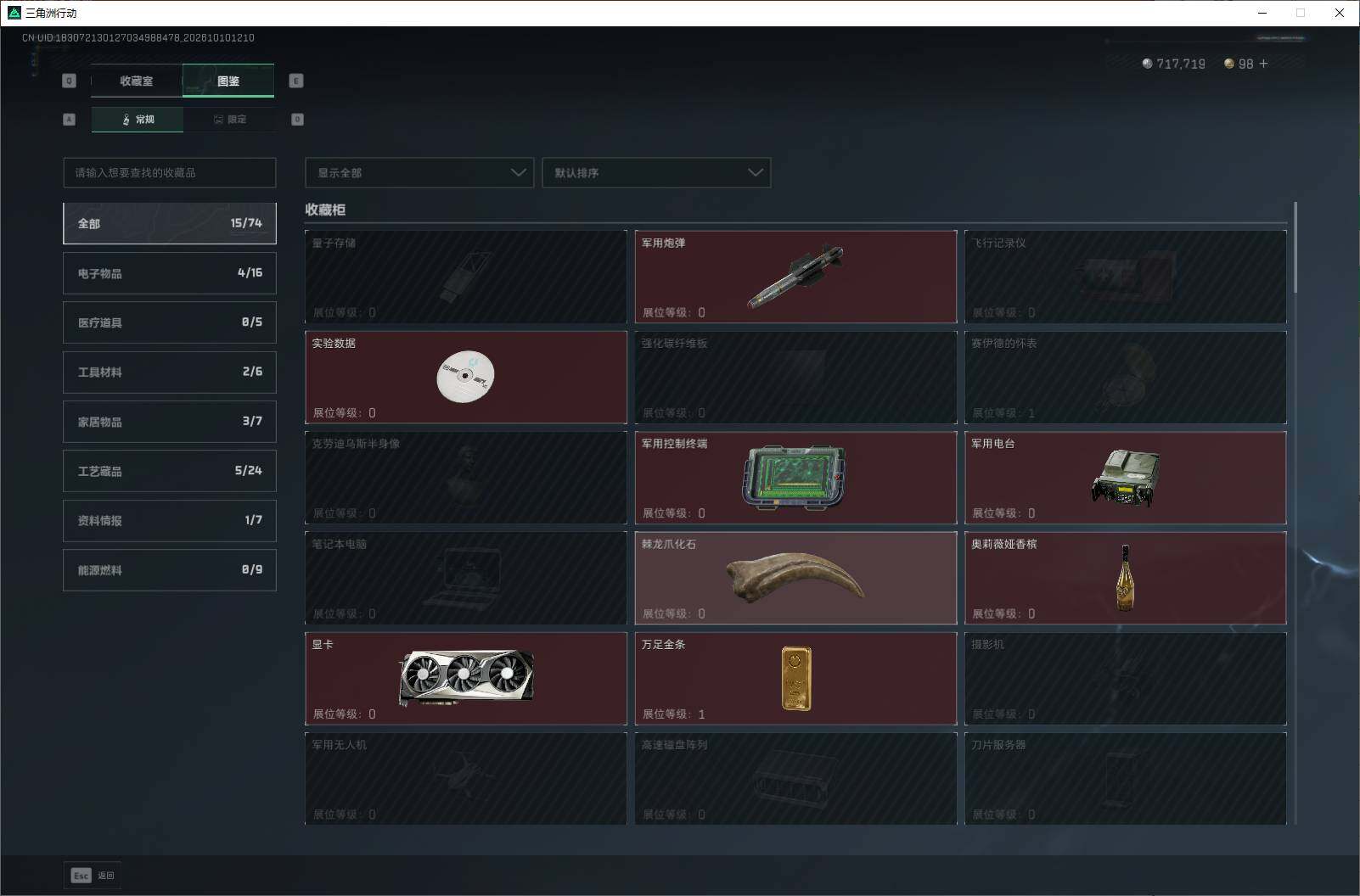
Task: Select the 全部 15/74 category
Action: coord(170,223)
